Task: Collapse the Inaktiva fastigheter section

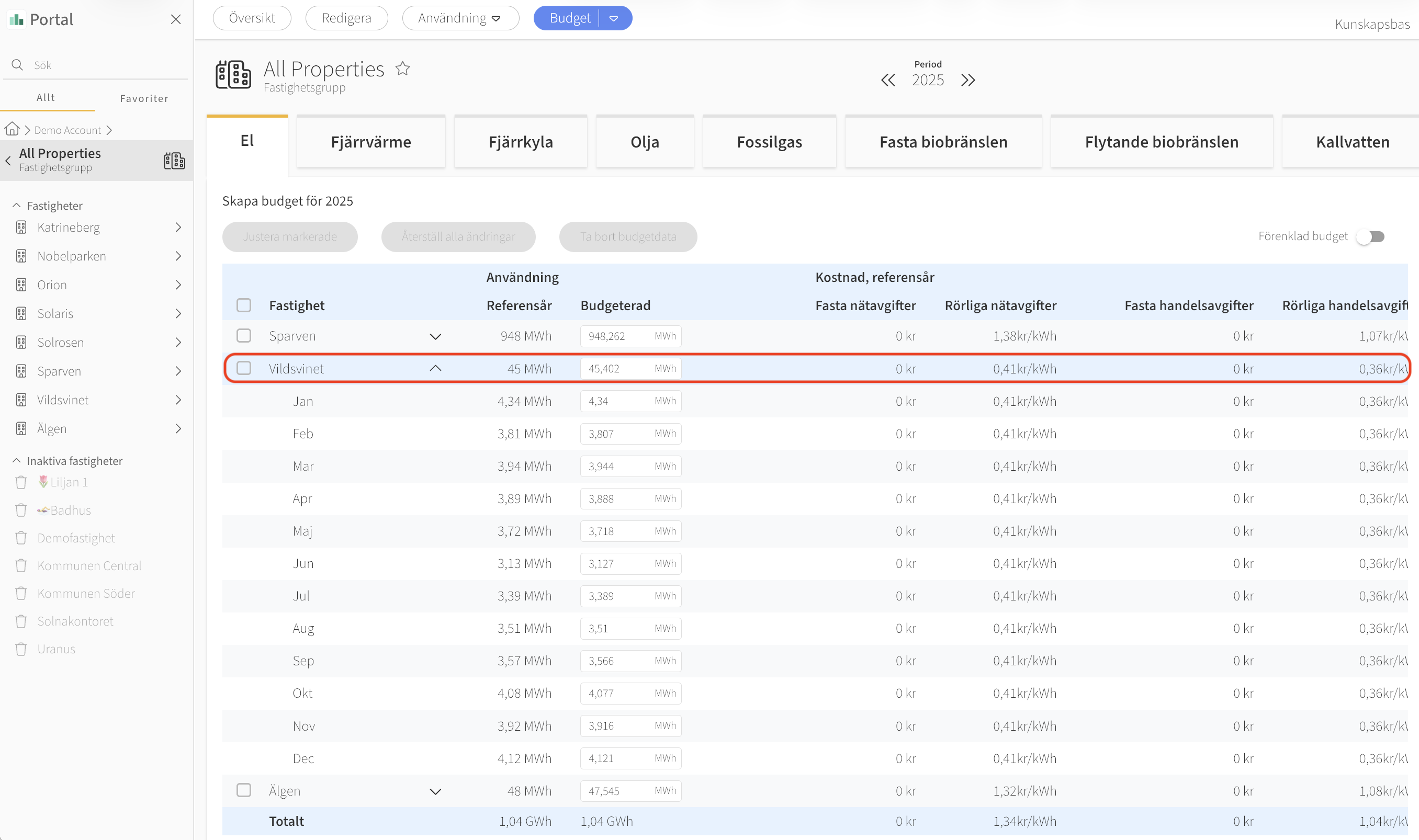Action: click(x=16, y=461)
